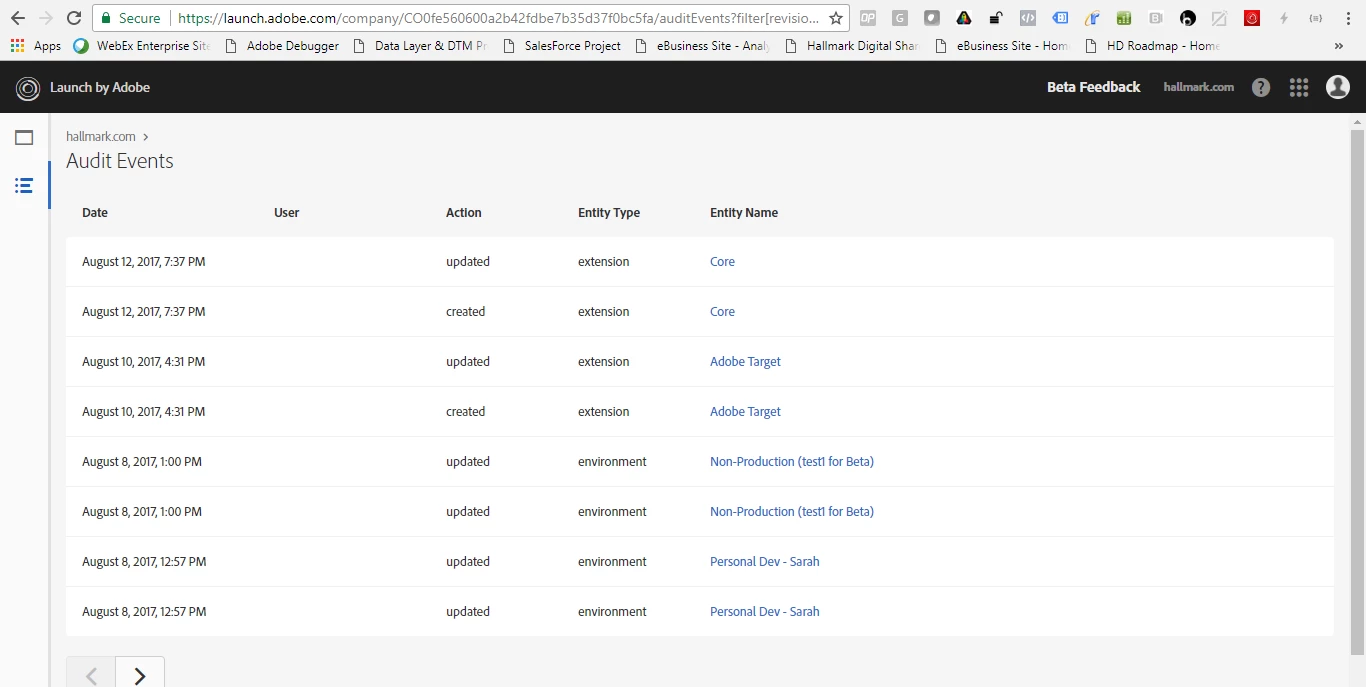The width and height of the screenshot is (1366, 687).
Task: Click the Secure padlock site info
Action: (130, 18)
